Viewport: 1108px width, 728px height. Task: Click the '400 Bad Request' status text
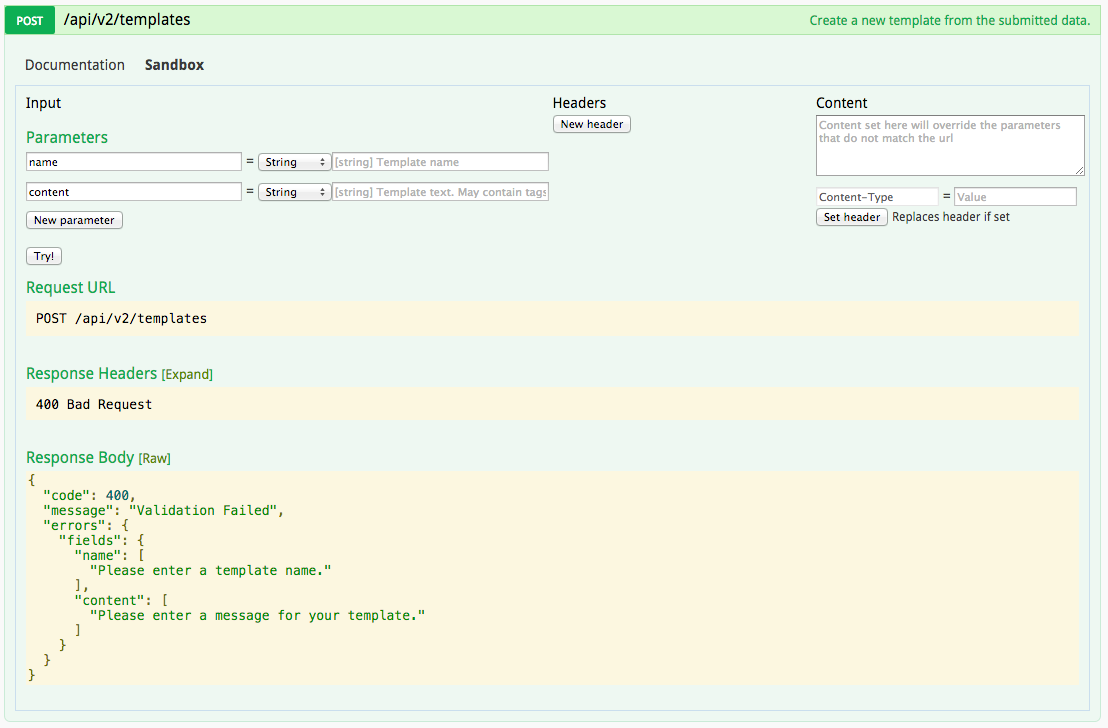(x=94, y=404)
